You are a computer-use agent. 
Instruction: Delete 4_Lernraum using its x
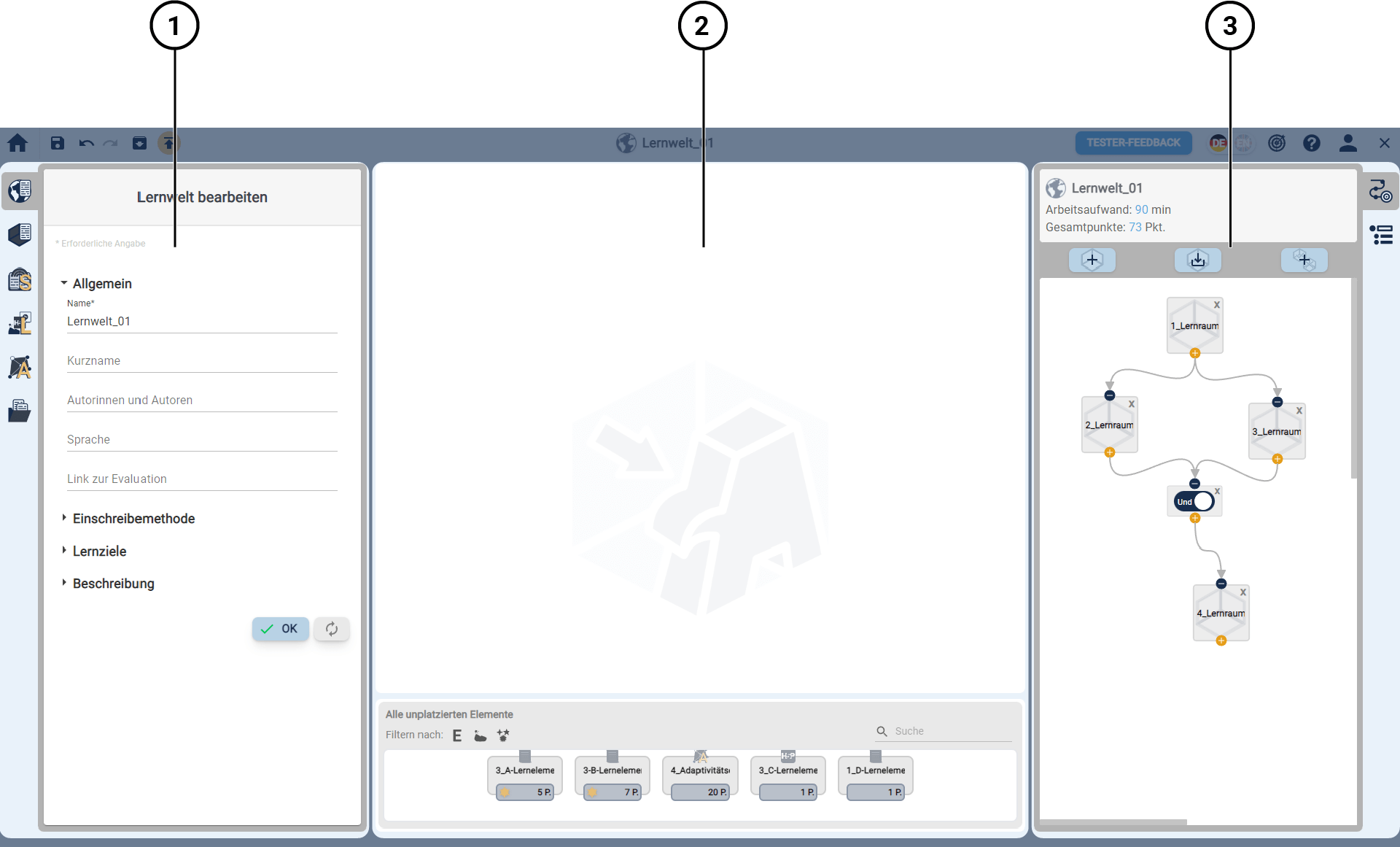click(1243, 592)
